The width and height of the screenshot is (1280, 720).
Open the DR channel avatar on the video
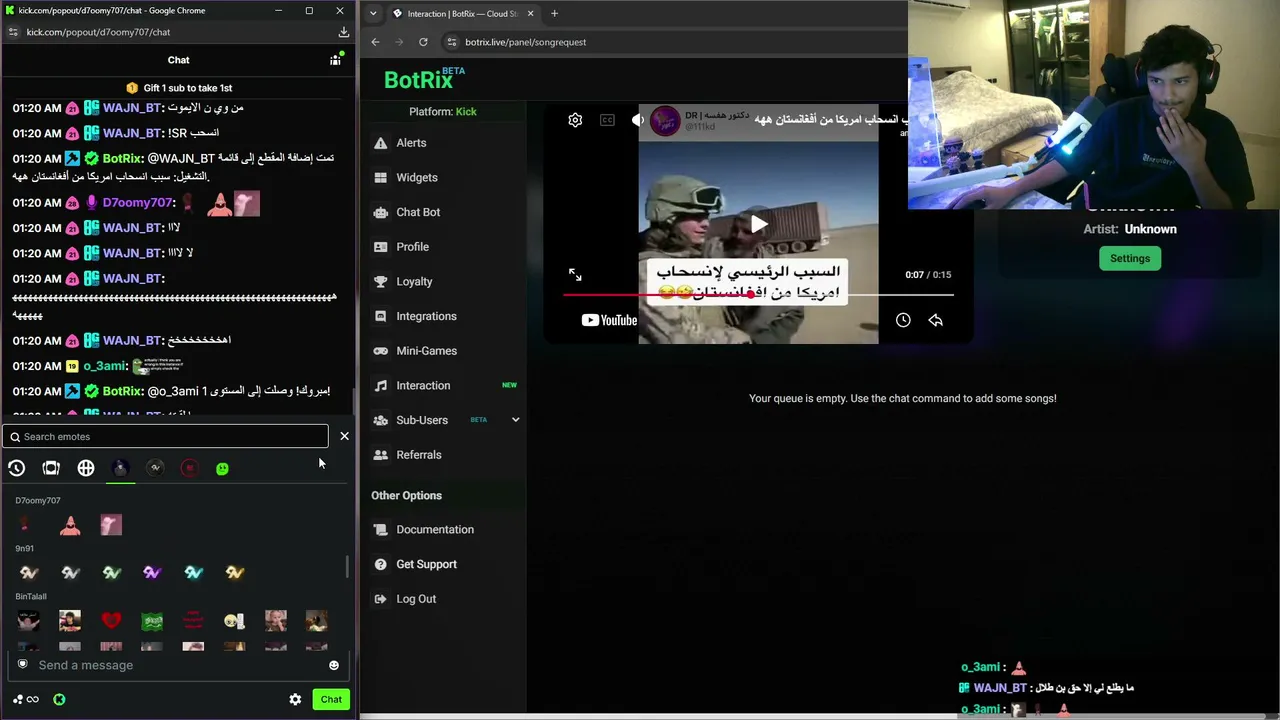(x=665, y=121)
